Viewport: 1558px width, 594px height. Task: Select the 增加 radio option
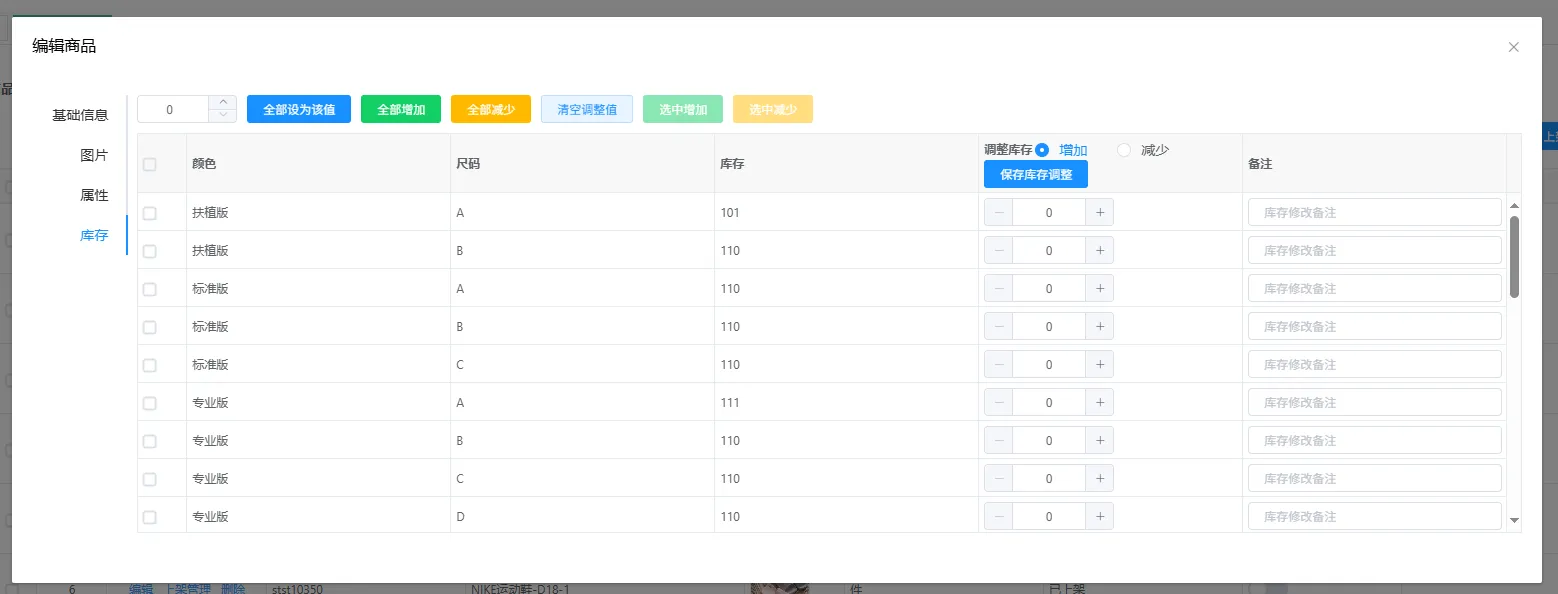[x=1042, y=150]
